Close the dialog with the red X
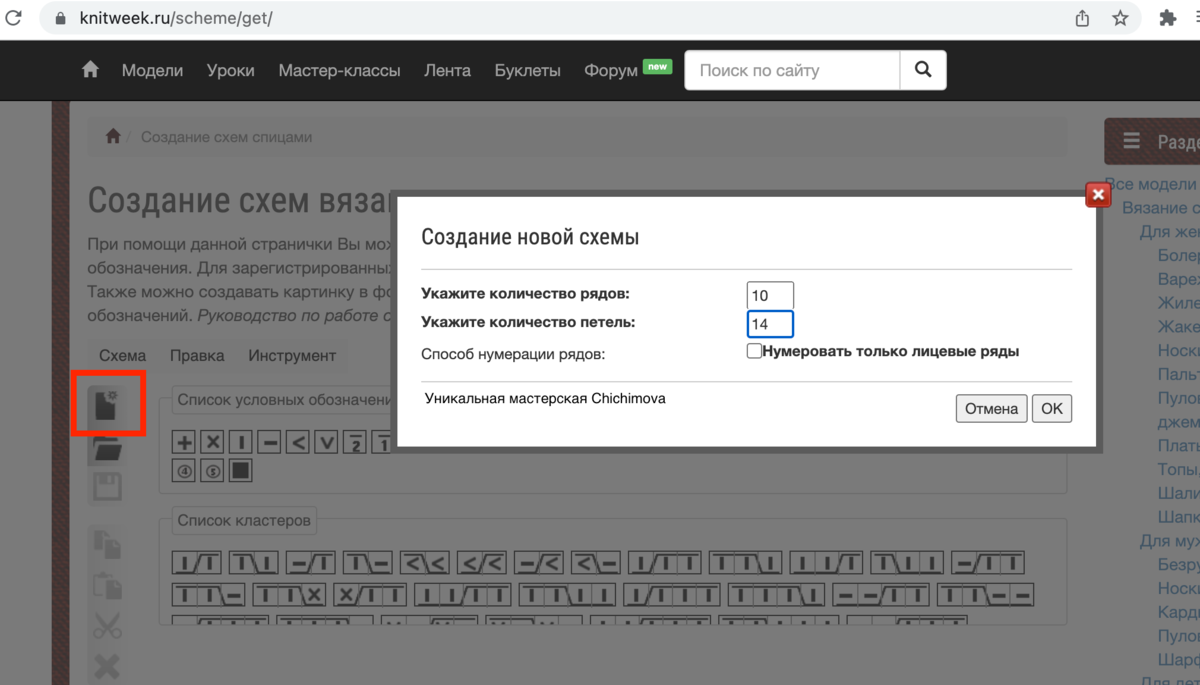 click(1098, 195)
